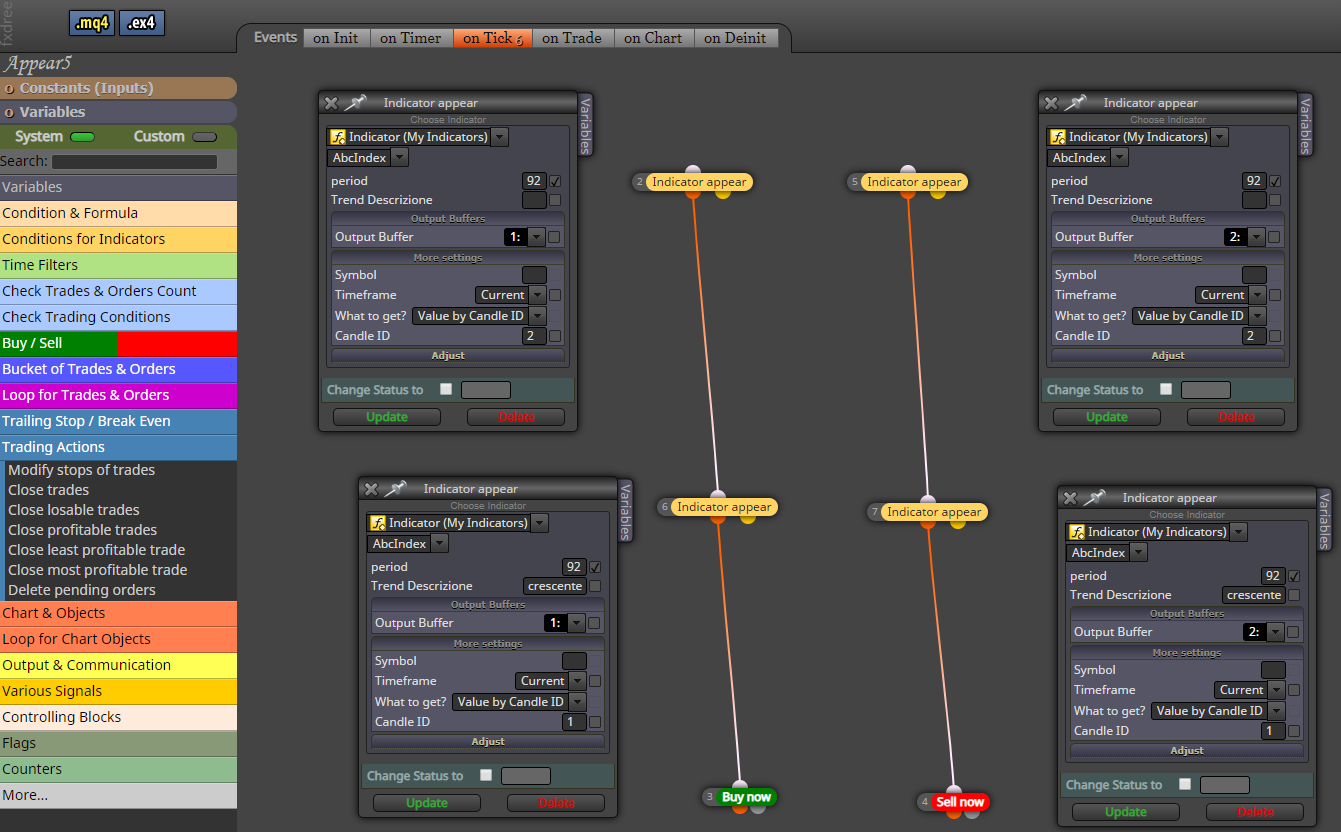
Task: Select block 6 Indicator appear node
Action: pos(723,507)
